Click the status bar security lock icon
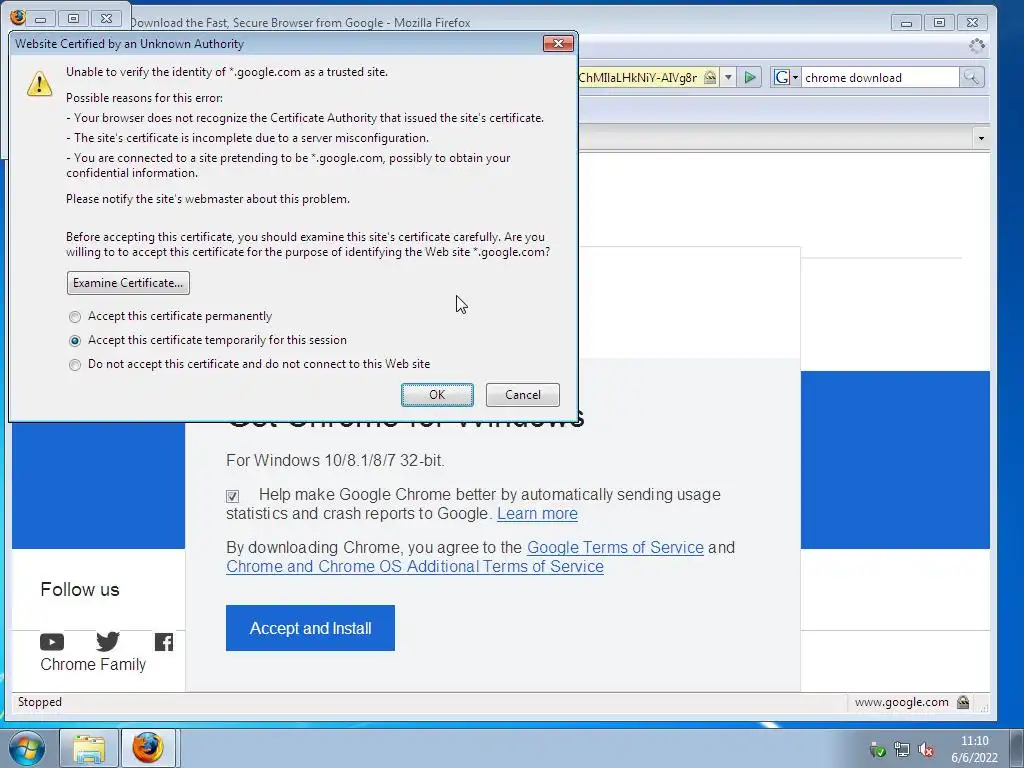The image size is (1024, 768). point(963,702)
